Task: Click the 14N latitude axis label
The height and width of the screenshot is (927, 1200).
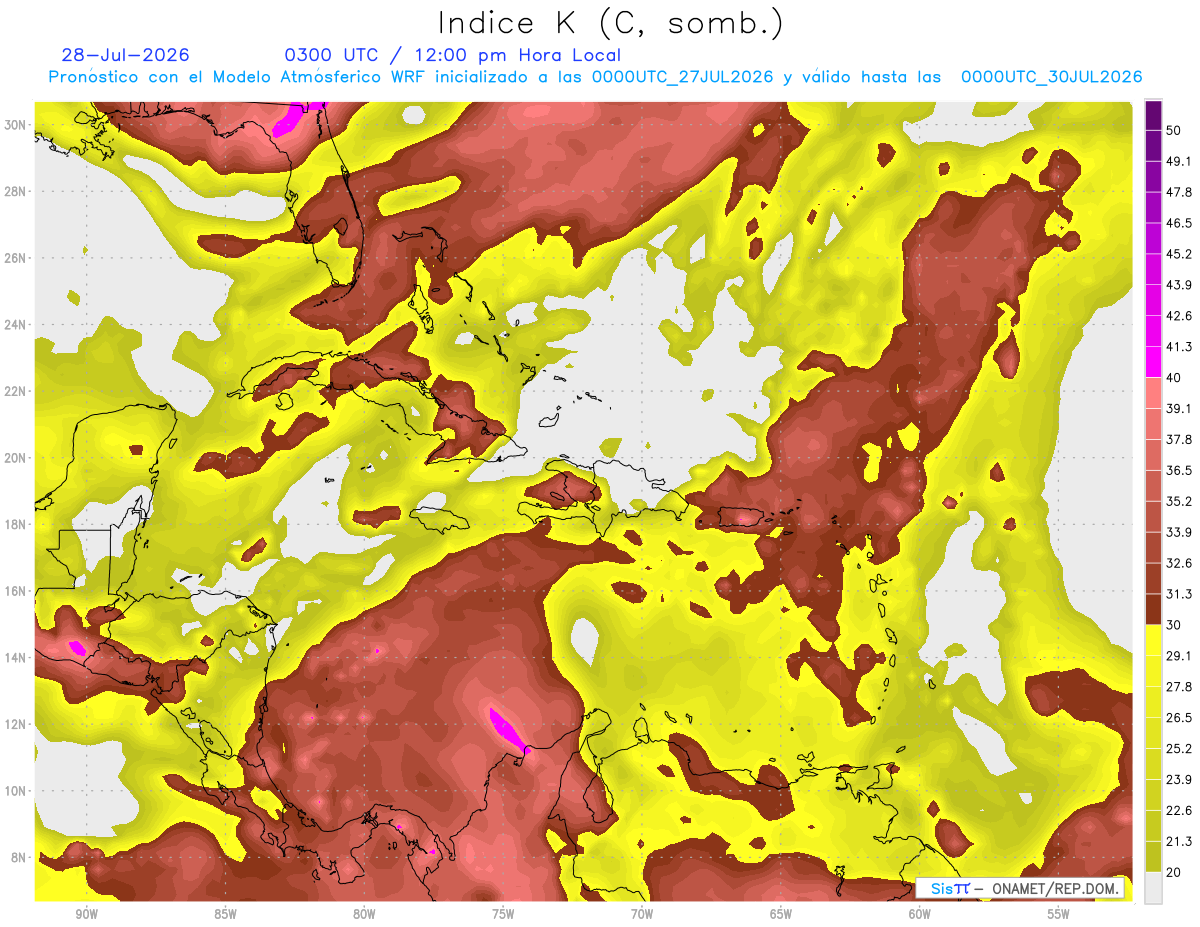Action: (x=17, y=657)
